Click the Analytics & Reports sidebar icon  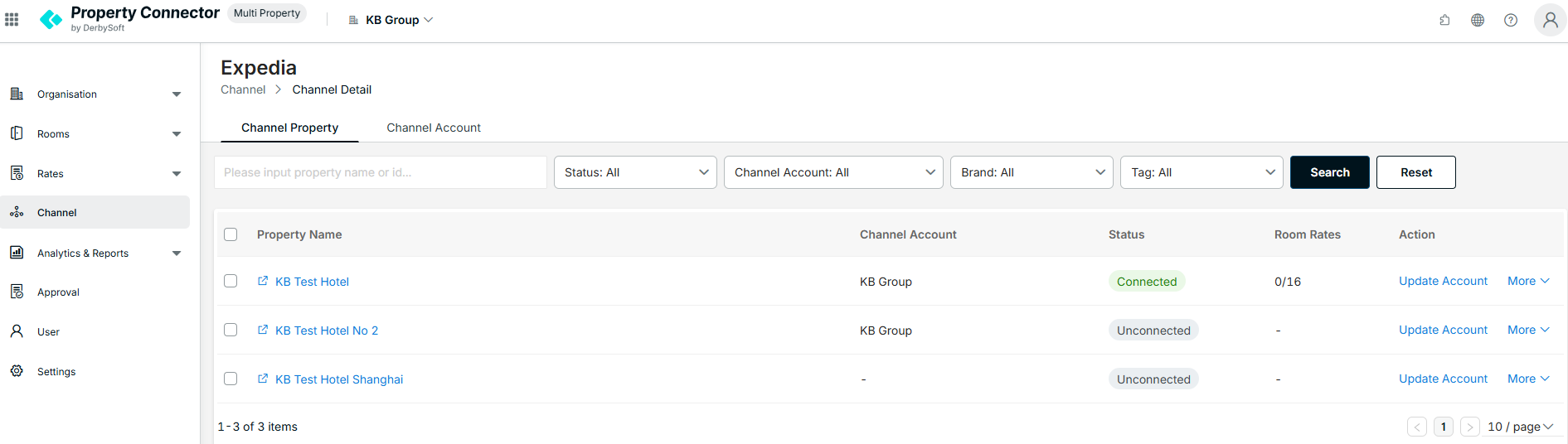pyautogui.click(x=17, y=253)
